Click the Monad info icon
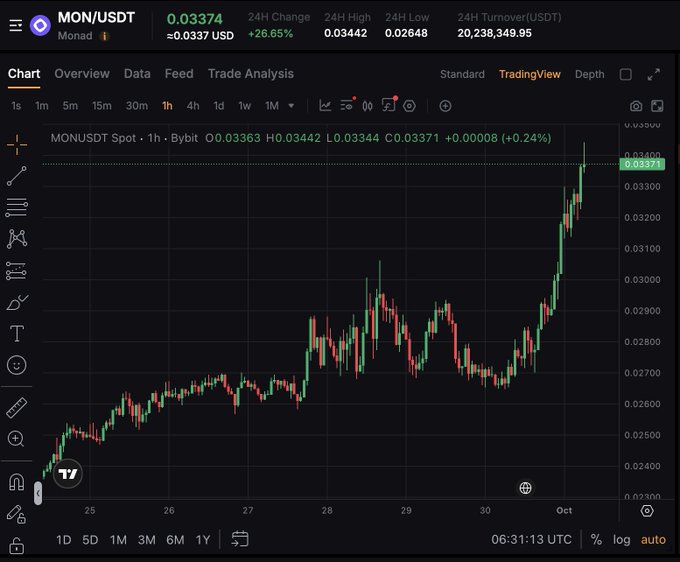680x562 pixels. [x=104, y=36]
